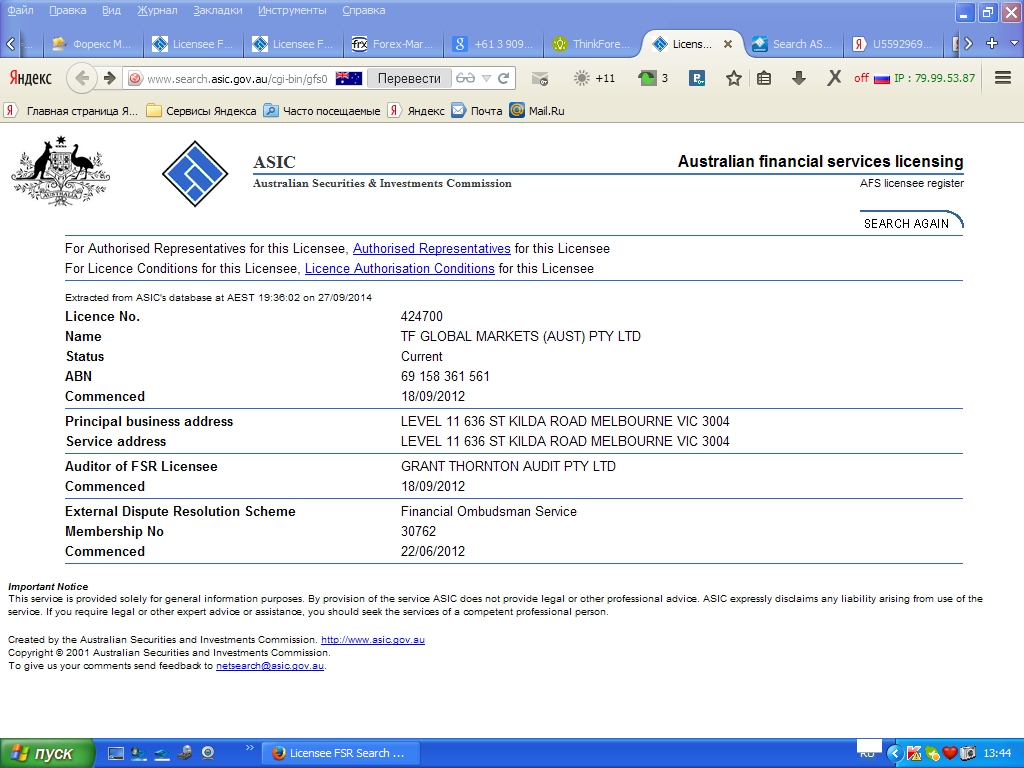
Task: Select Licensee FSR Search taskbar button
Action: point(340,753)
